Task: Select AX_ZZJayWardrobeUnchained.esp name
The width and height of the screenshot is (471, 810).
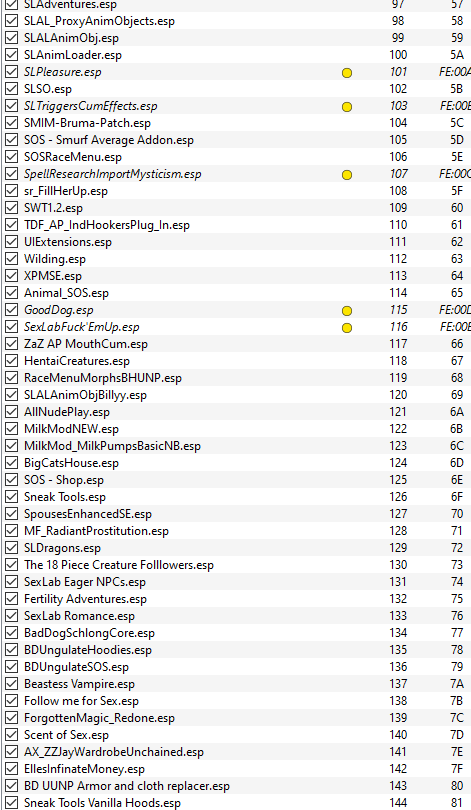Action: pyautogui.click(x=114, y=752)
